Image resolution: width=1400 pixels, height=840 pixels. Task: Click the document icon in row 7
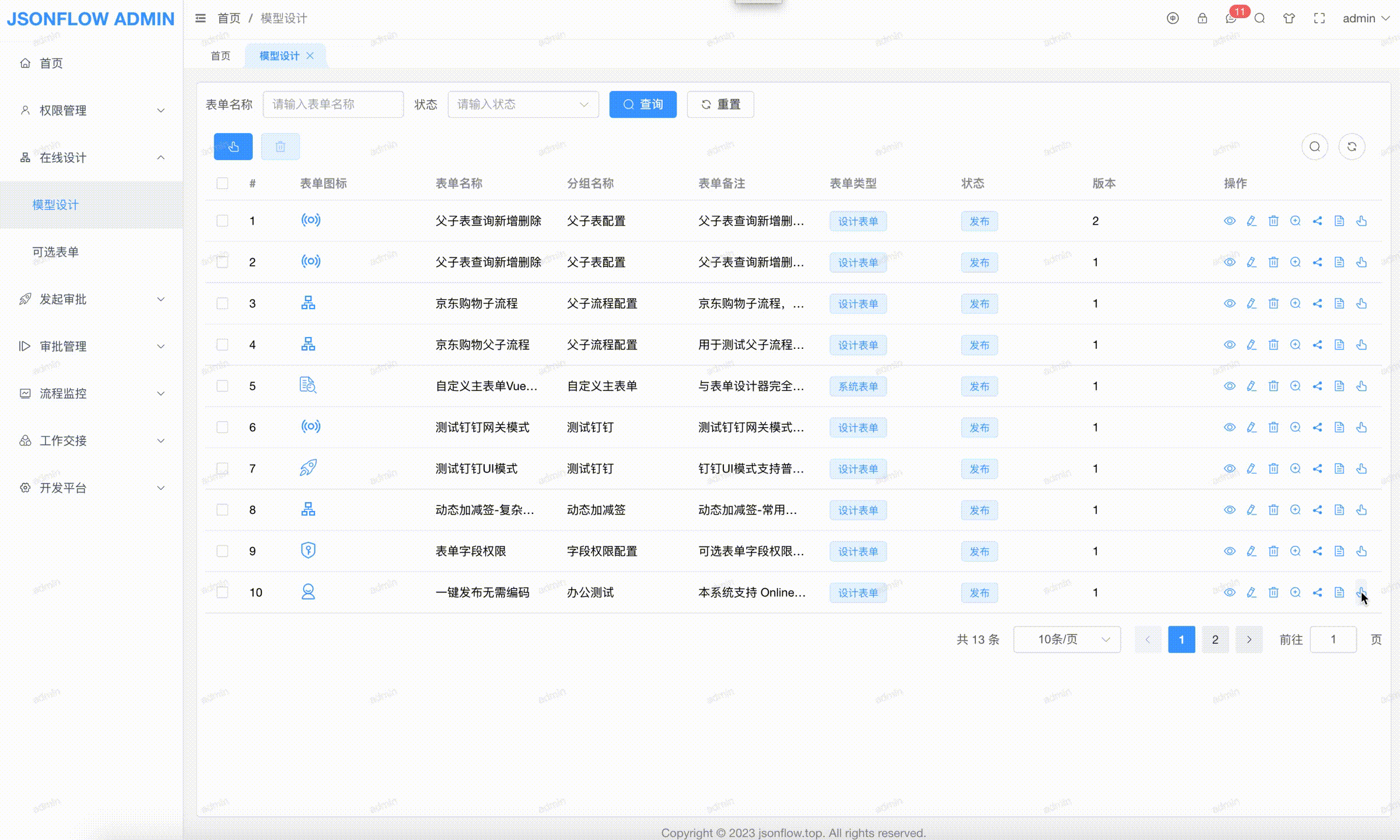pyautogui.click(x=1339, y=468)
